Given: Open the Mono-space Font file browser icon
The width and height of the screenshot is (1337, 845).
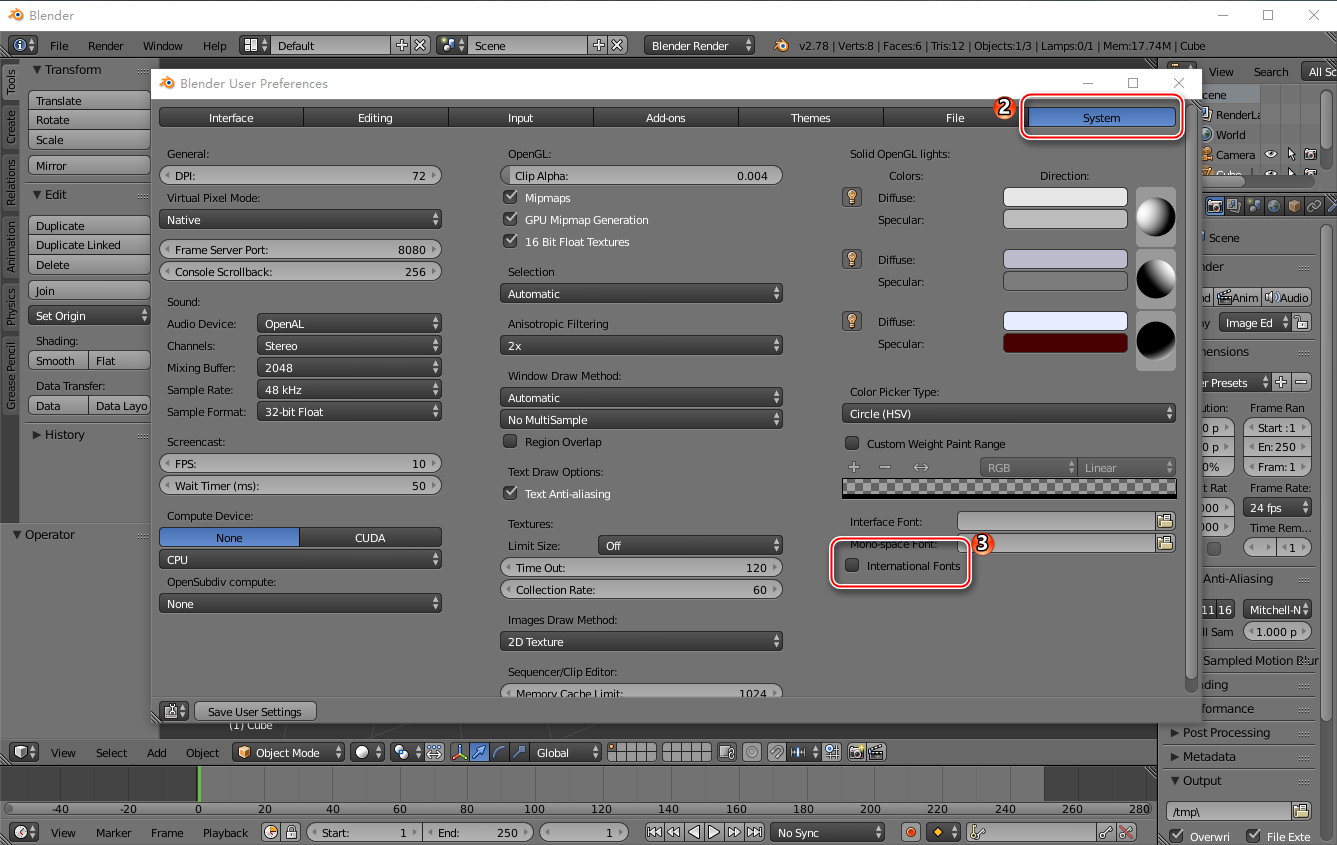Looking at the screenshot, I should click(1165, 543).
